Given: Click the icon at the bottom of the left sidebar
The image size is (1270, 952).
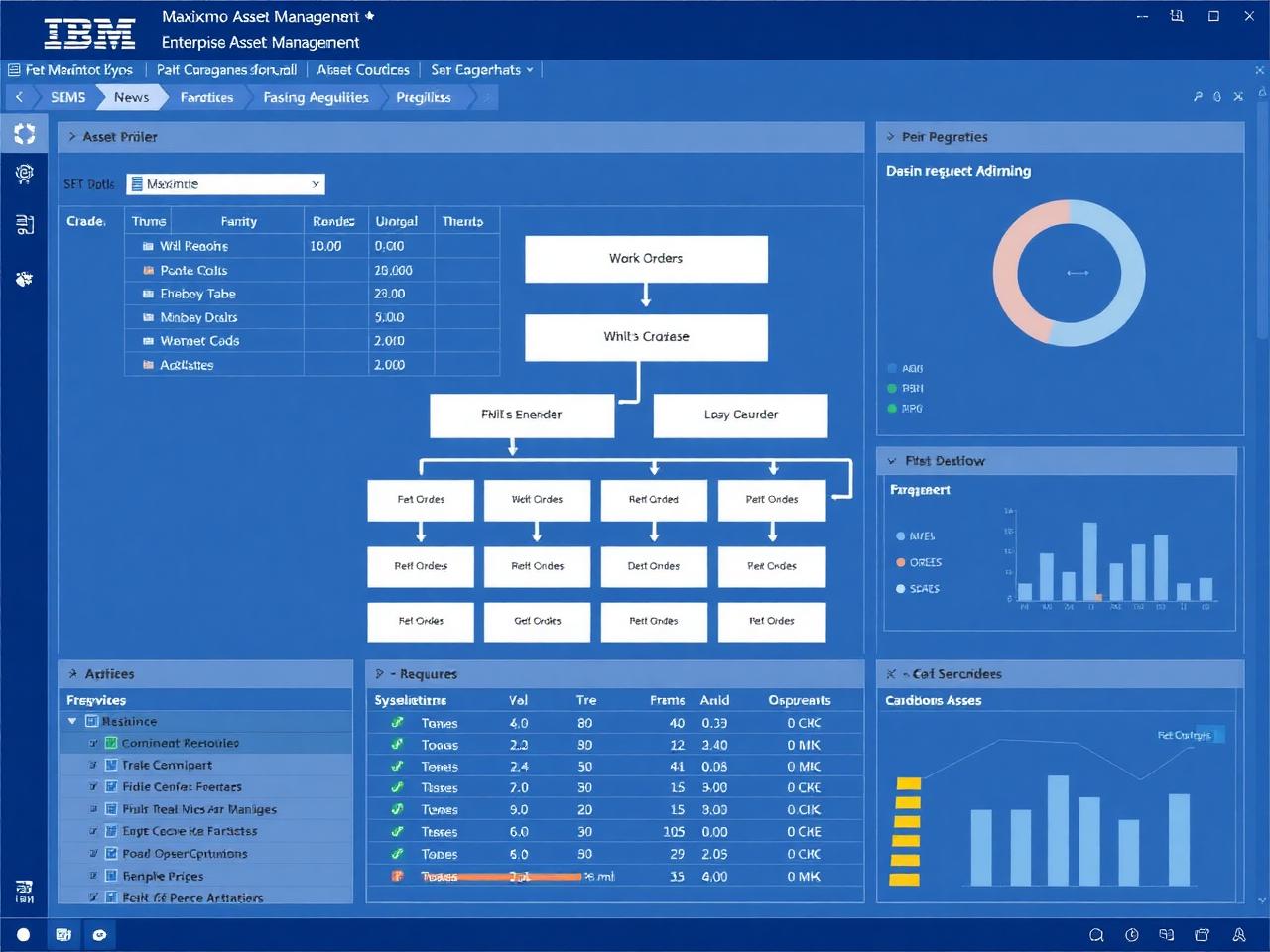Looking at the screenshot, I should tap(24, 891).
